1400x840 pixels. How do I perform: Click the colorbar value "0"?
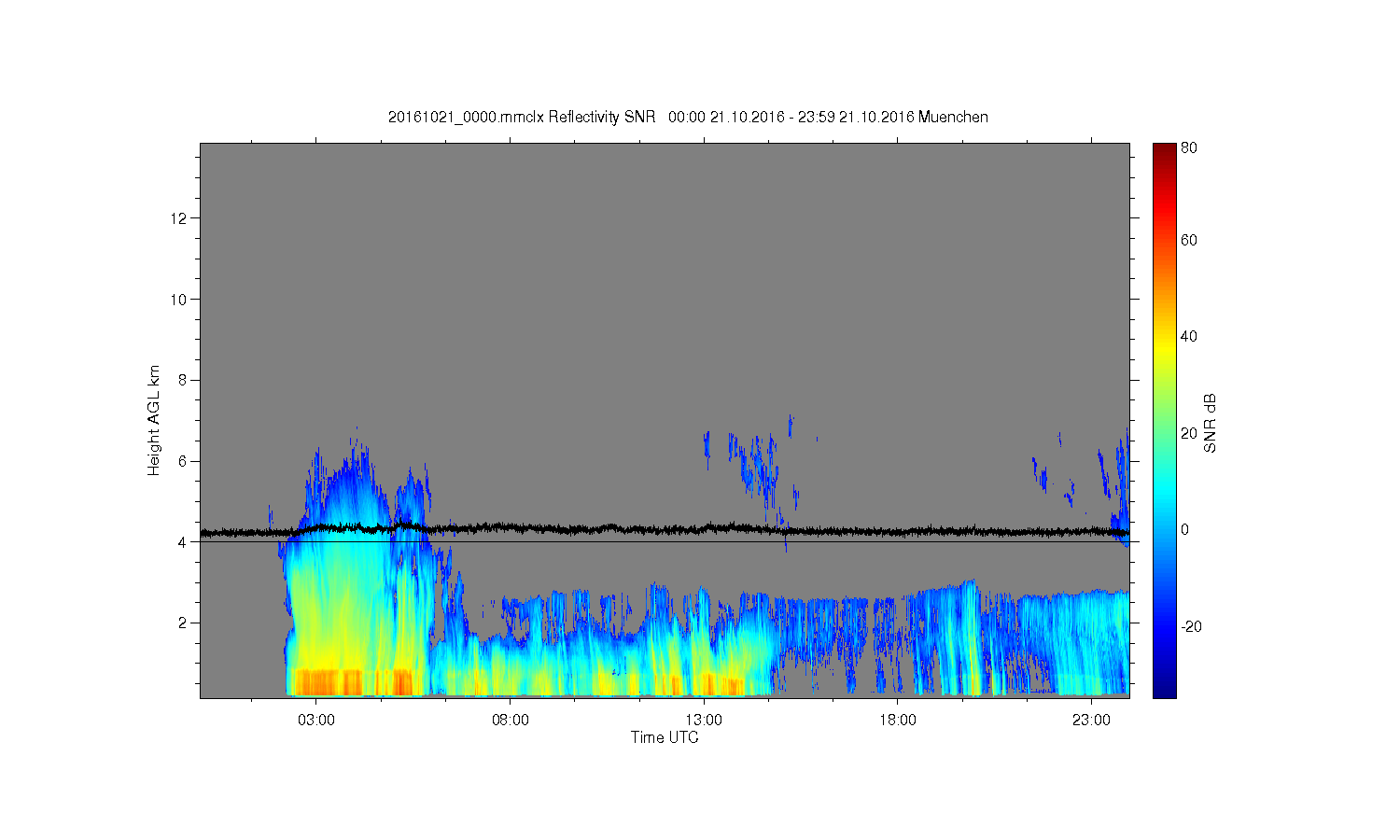point(1185,529)
